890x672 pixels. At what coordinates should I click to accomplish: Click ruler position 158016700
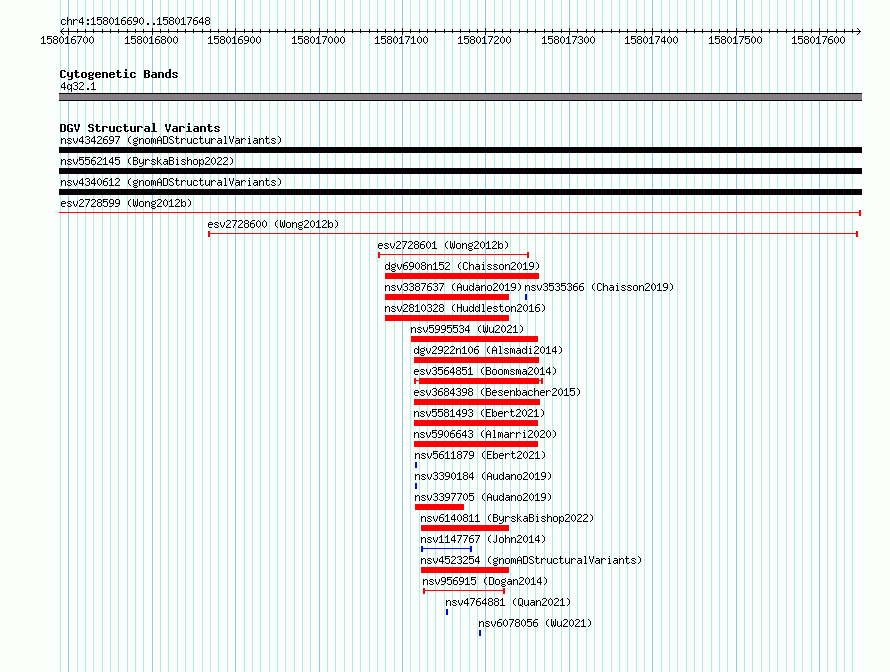[68, 40]
